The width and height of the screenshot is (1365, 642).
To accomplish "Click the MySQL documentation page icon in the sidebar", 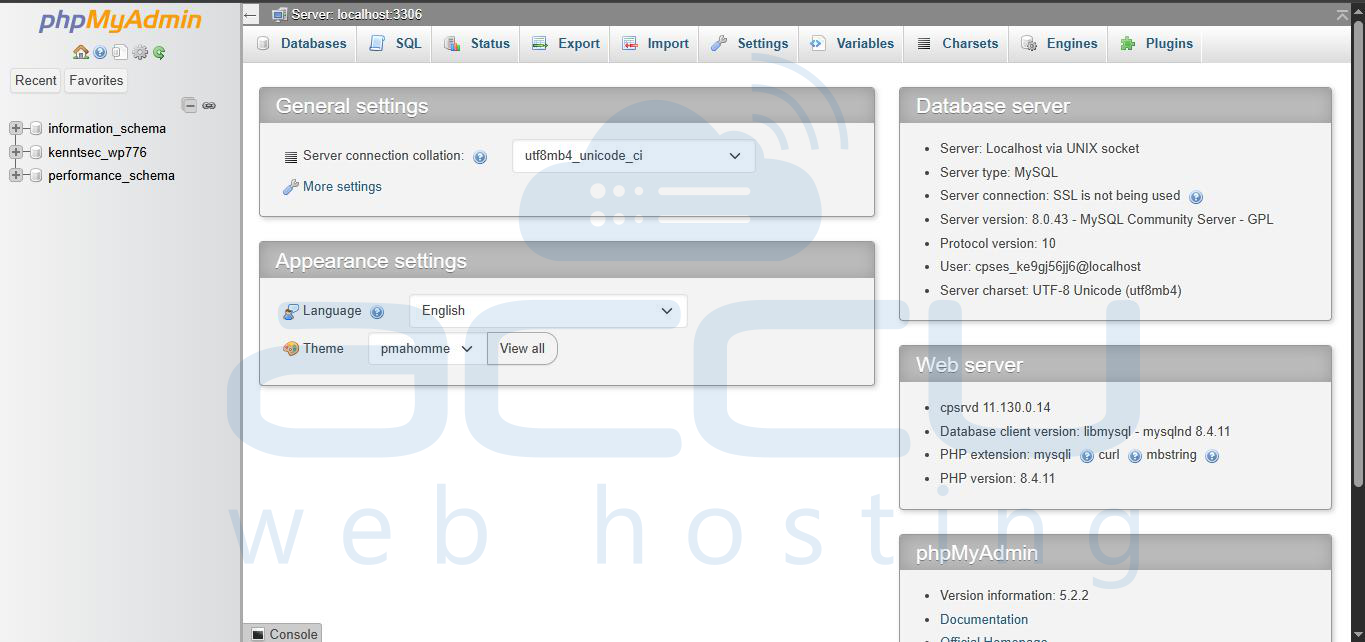I will pyautogui.click(x=120, y=53).
